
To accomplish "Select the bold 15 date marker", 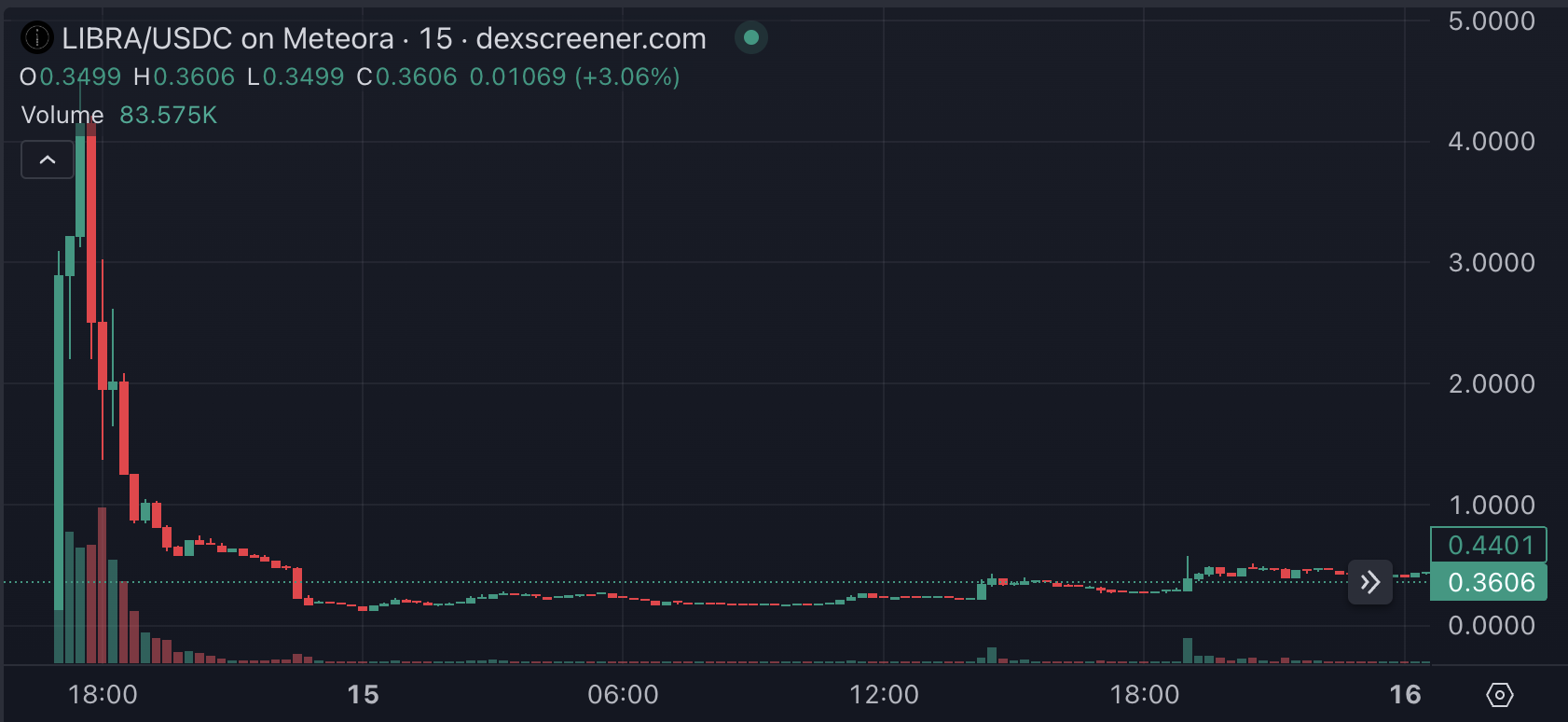I will click(x=363, y=695).
